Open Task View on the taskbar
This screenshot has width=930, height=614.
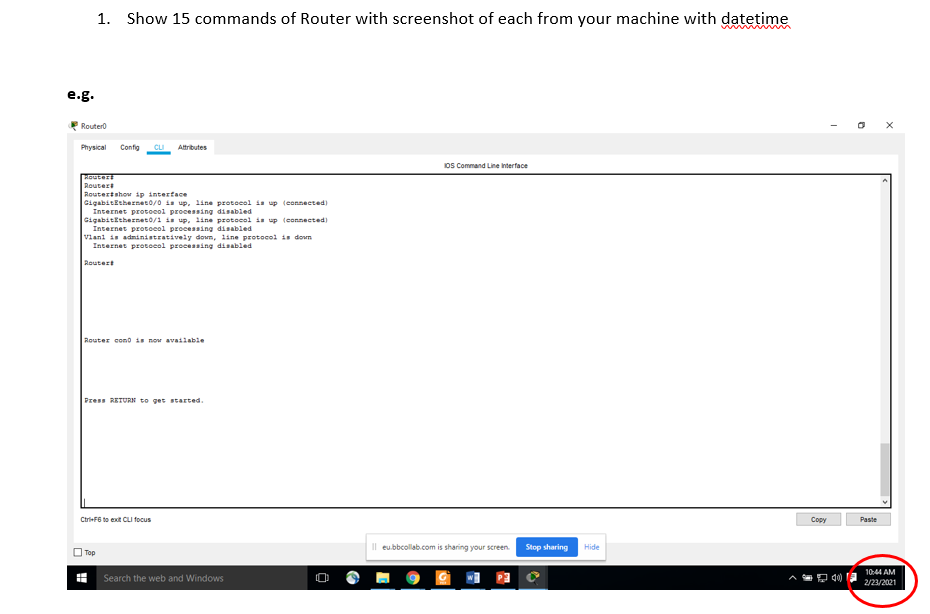[321, 578]
